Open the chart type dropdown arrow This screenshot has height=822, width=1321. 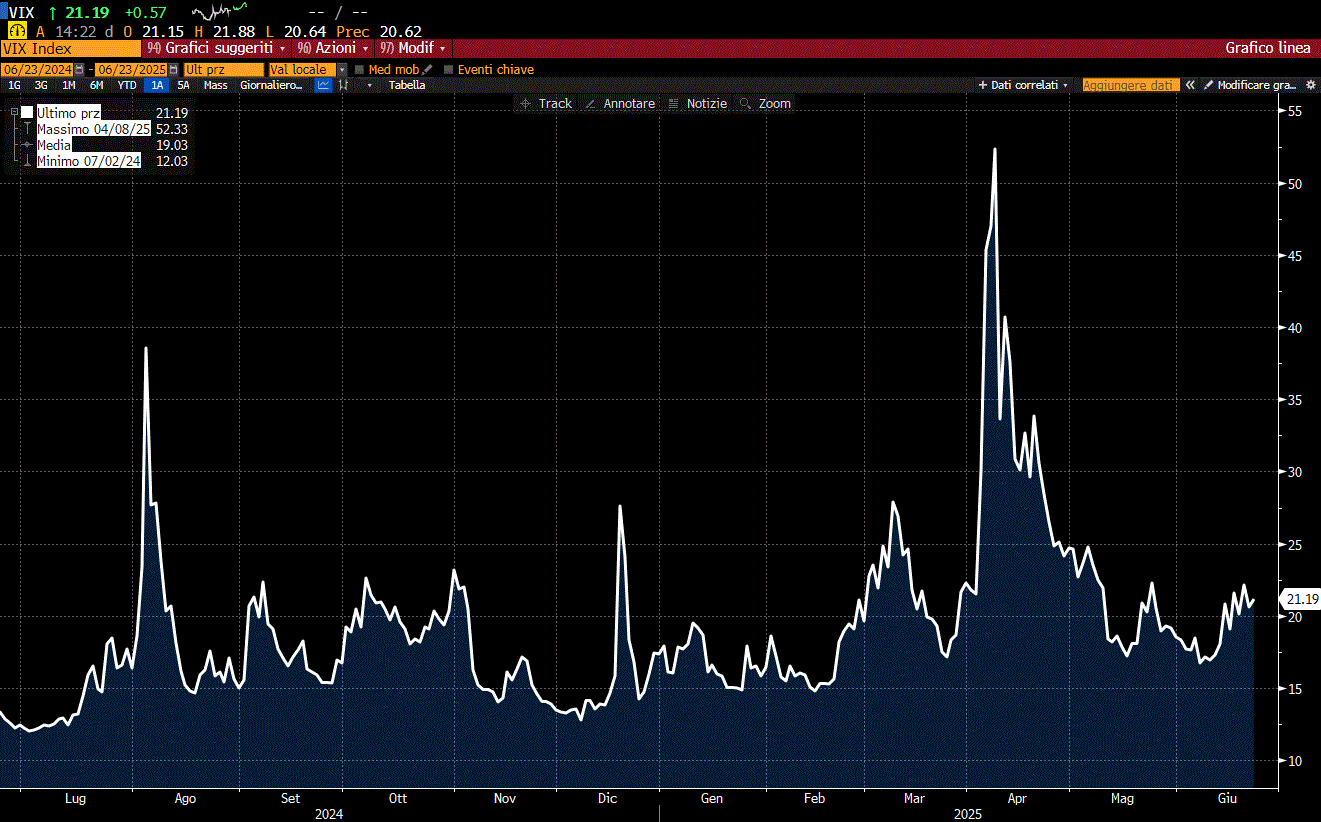[x=370, y=85]
